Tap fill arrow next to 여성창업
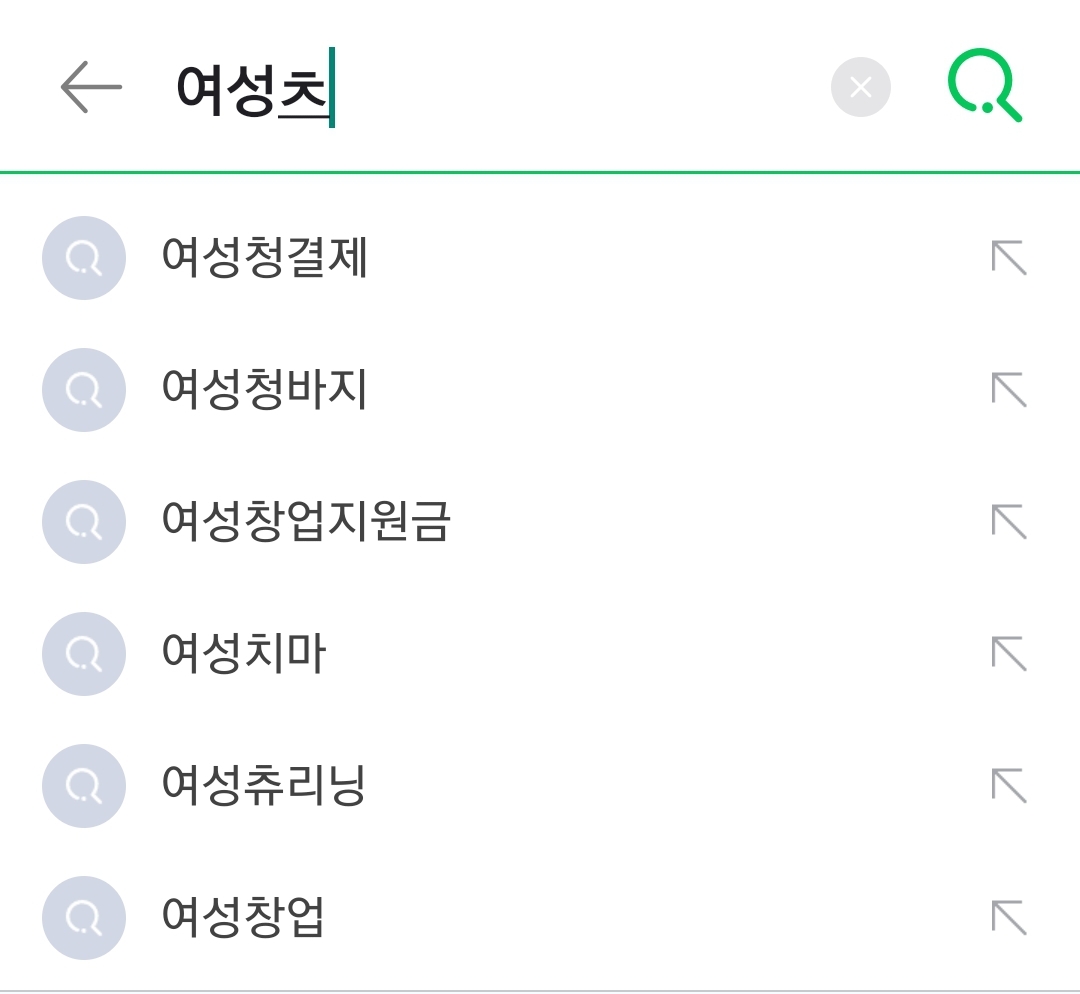The width and height of the screenshot is (1080, 994). pos(1009,918)
